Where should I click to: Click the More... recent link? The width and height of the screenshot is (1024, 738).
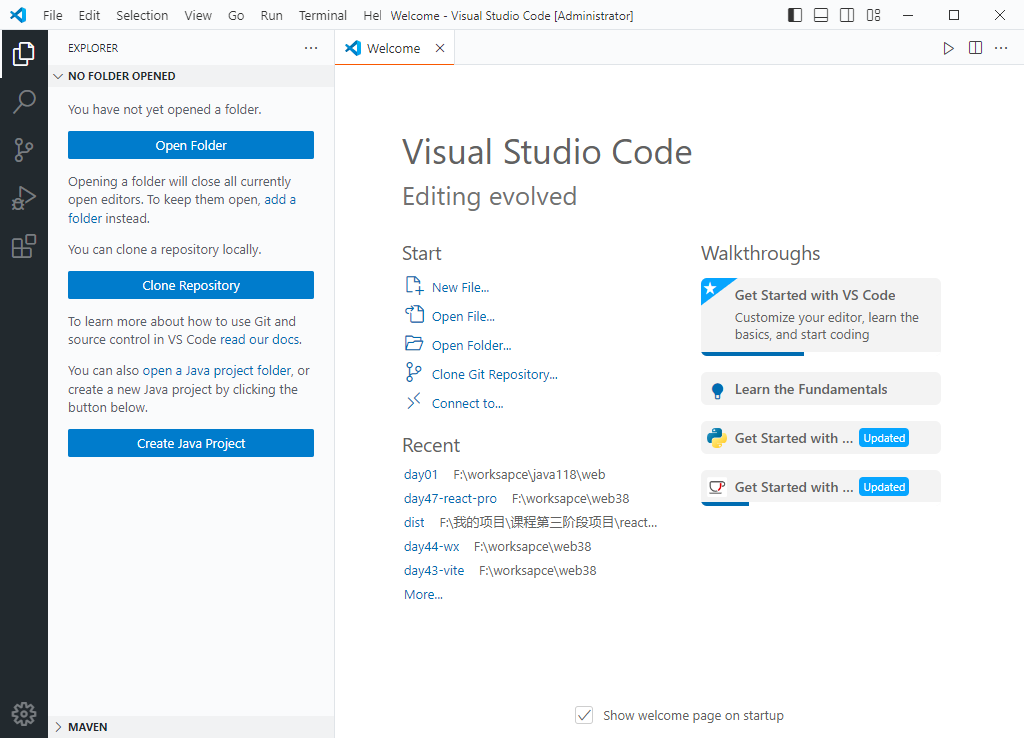click(423, 594)
